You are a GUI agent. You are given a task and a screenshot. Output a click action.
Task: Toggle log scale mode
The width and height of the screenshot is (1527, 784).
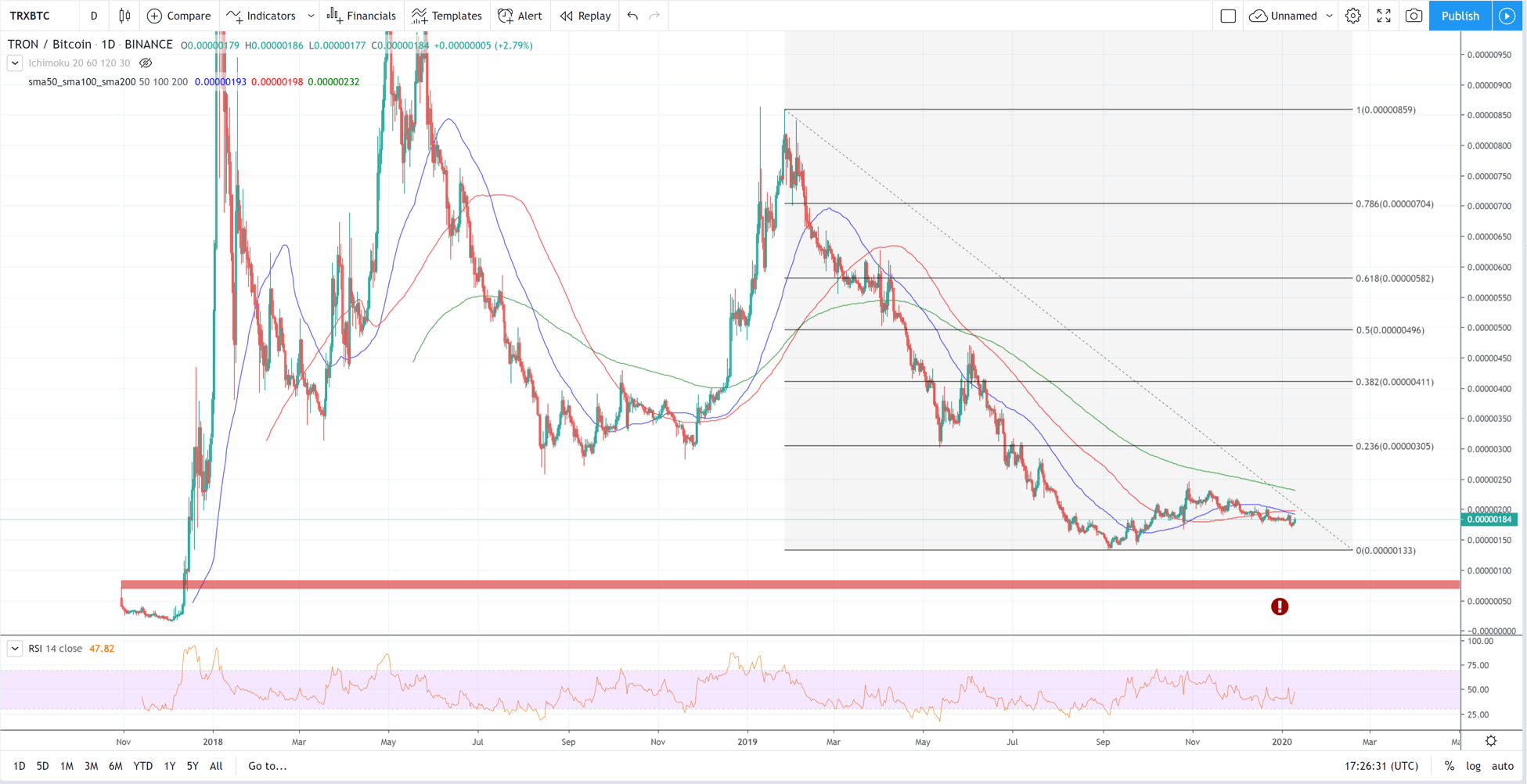[1474, 766]
